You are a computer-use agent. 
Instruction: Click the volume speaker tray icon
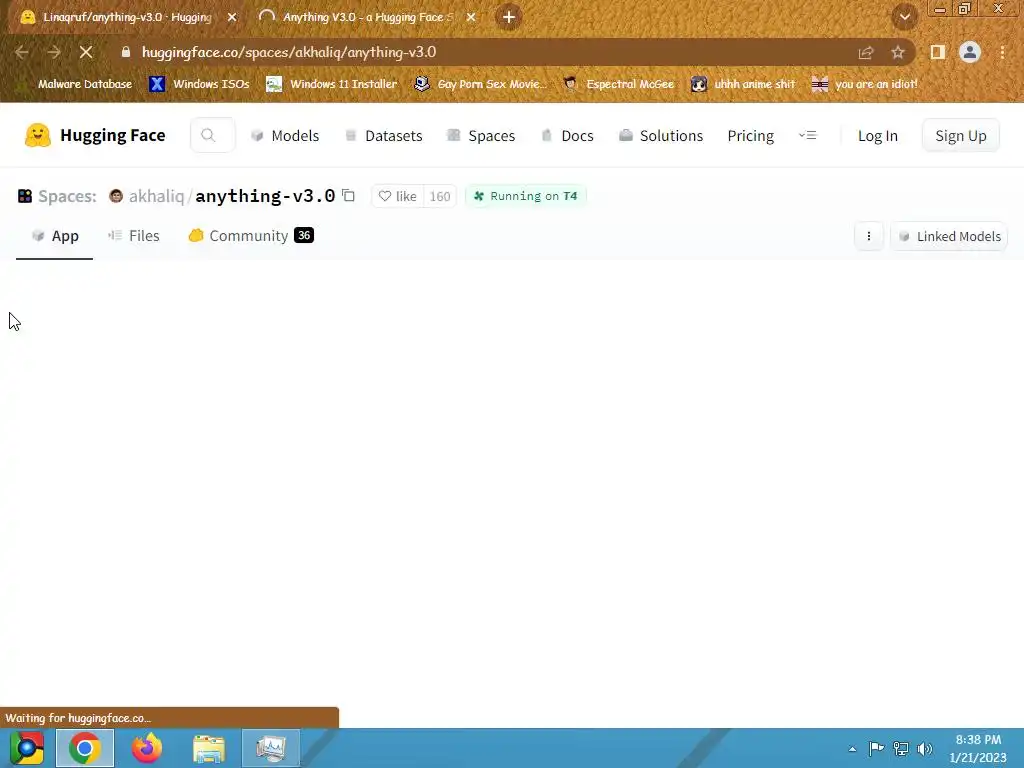coord(925,748)
